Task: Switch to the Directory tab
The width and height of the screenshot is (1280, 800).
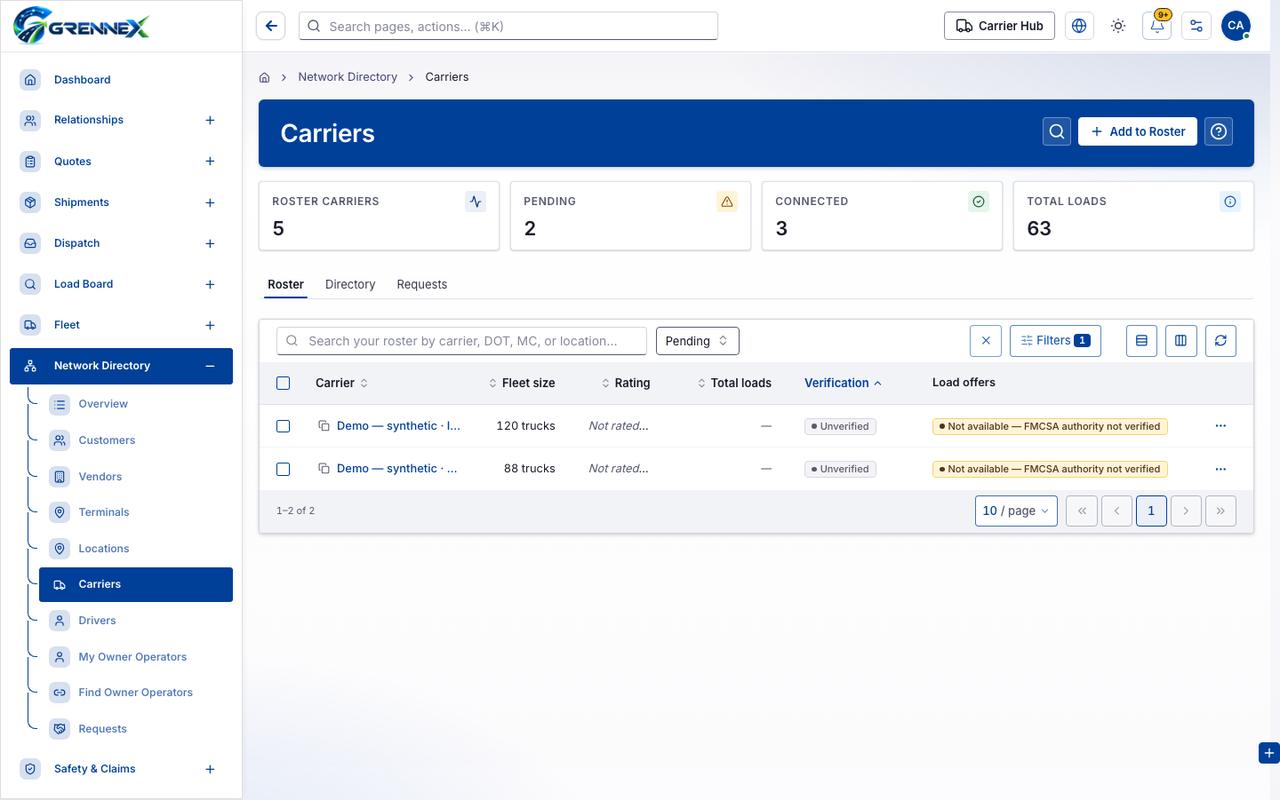Action: point(350,285)
